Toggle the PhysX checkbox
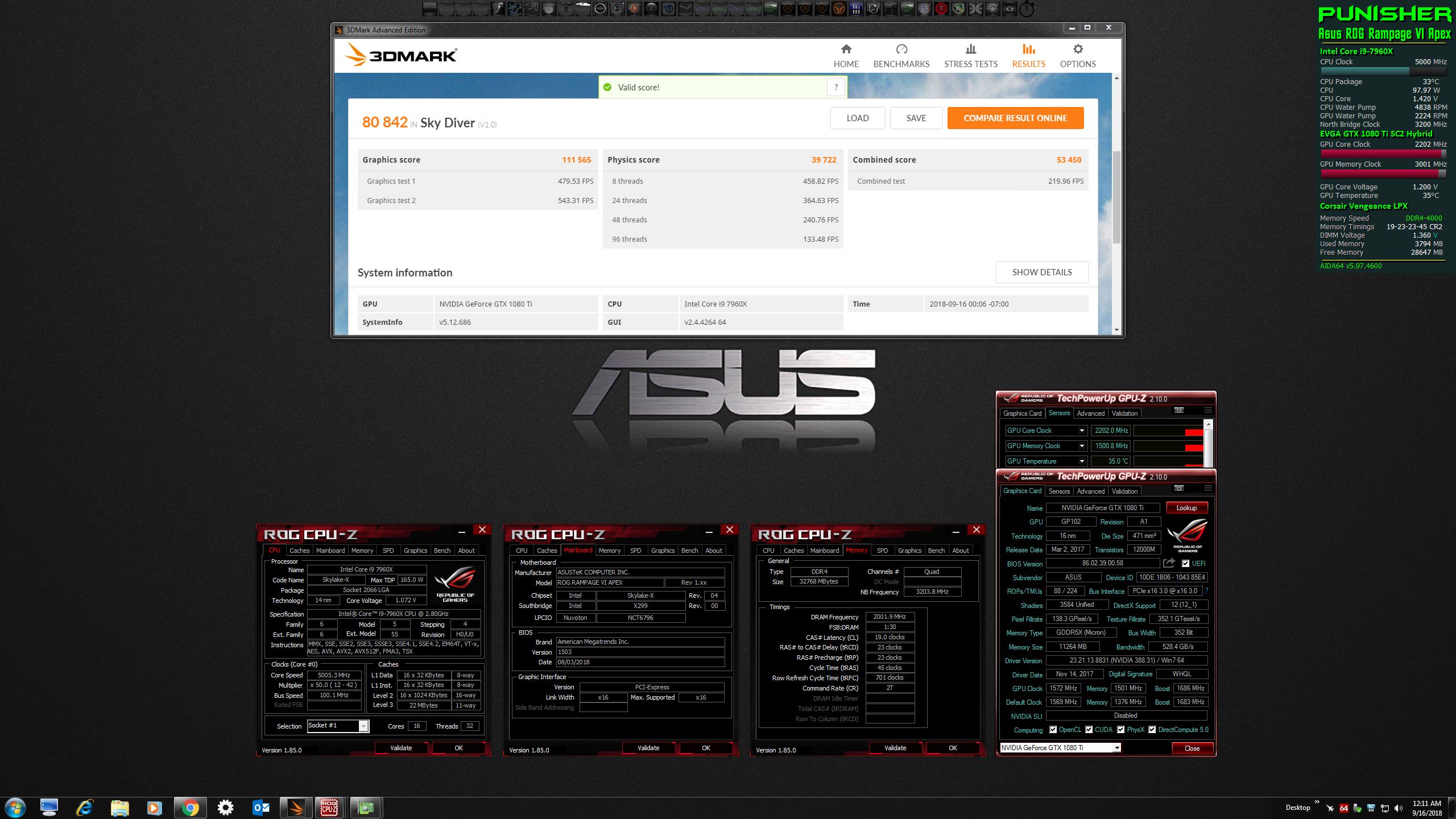 (1120, 730)
